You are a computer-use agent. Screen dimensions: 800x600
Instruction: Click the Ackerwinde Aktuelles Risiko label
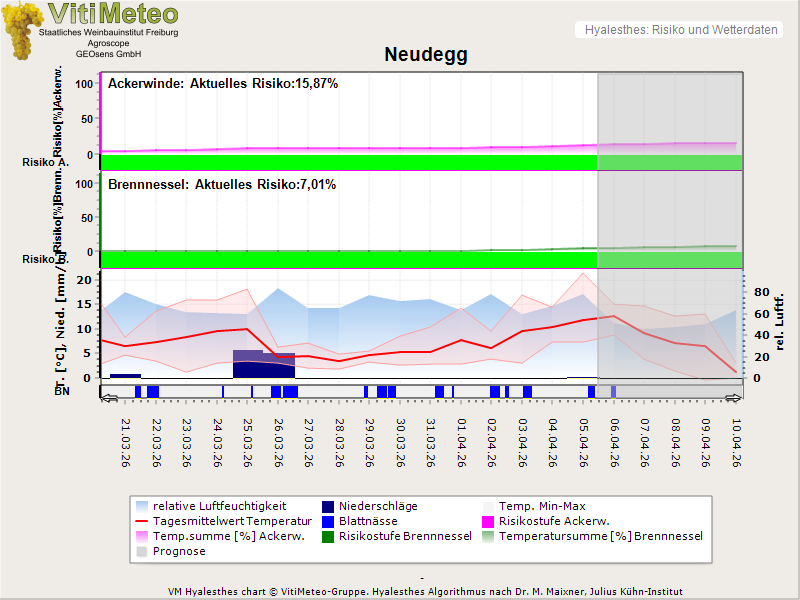[222, 84]
